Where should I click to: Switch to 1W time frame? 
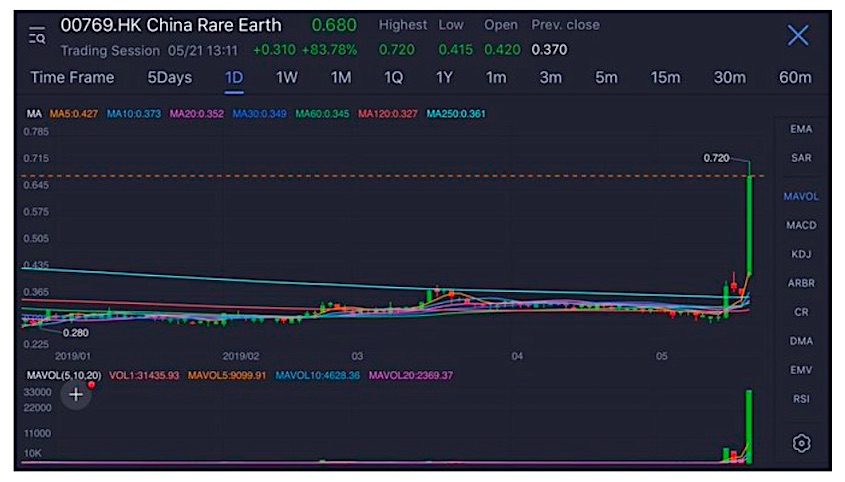pos(287,78)
